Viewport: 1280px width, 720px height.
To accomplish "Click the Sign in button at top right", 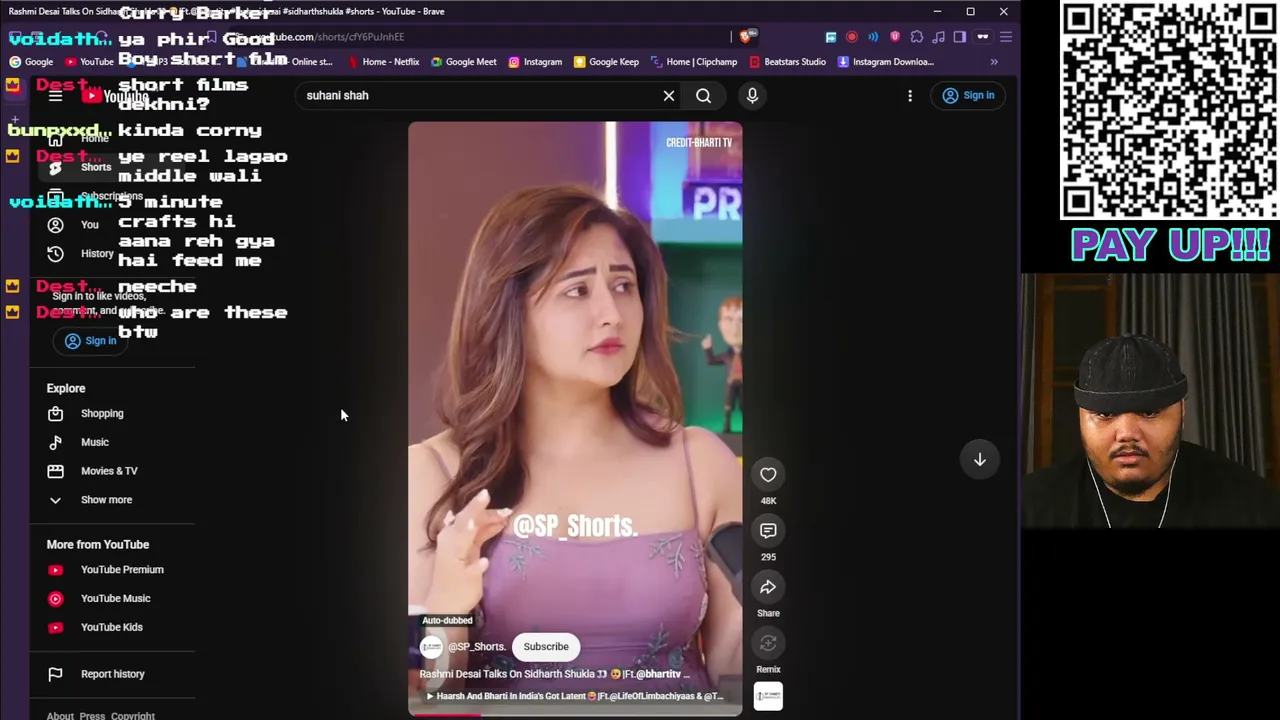I will point(969,95).
